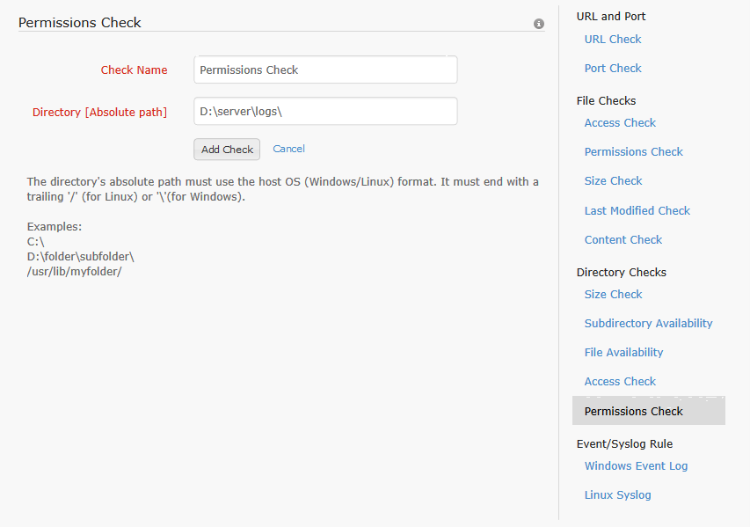Open URL Check in sidebar

click(x=613, y=39)
